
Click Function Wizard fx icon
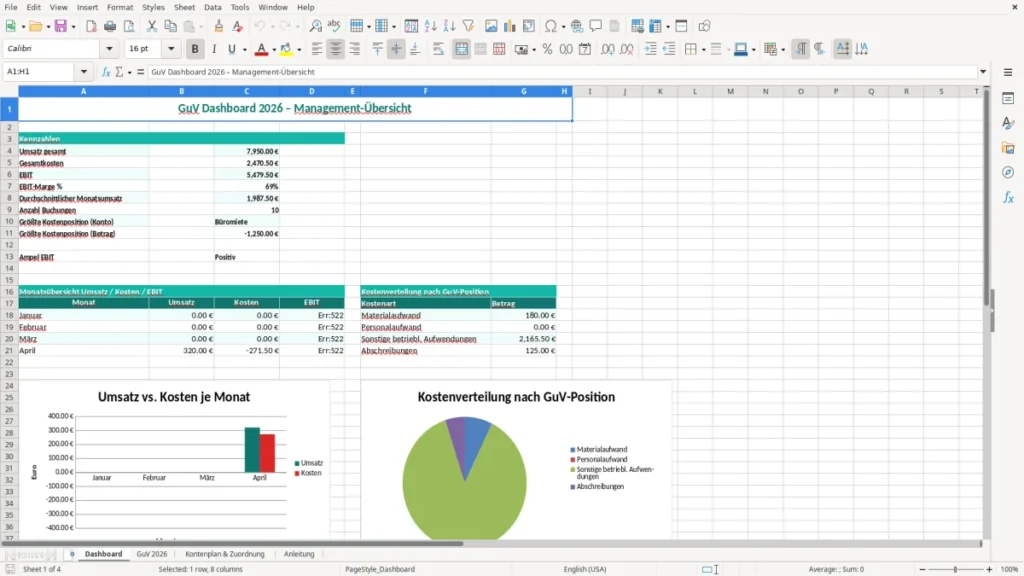(x=106, y=72)
